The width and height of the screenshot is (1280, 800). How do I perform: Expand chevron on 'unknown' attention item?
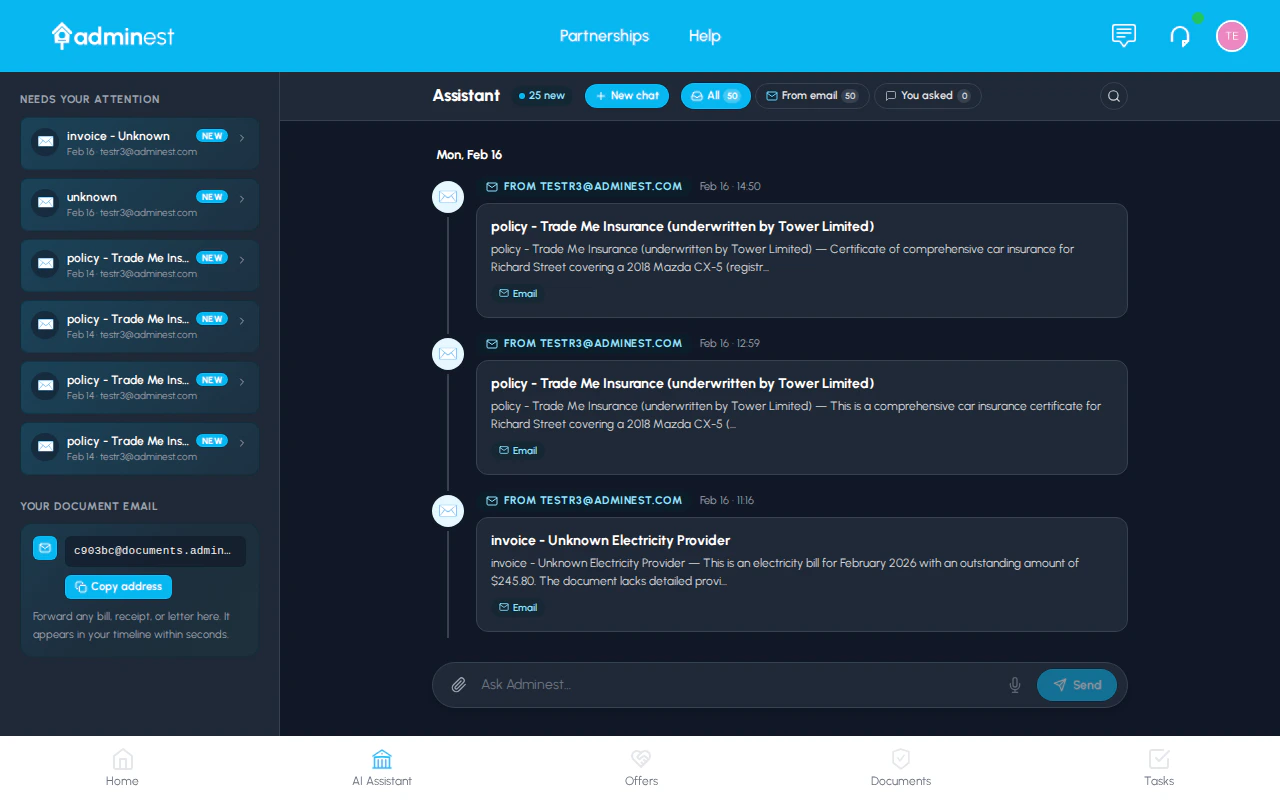[x=242, y=199]
